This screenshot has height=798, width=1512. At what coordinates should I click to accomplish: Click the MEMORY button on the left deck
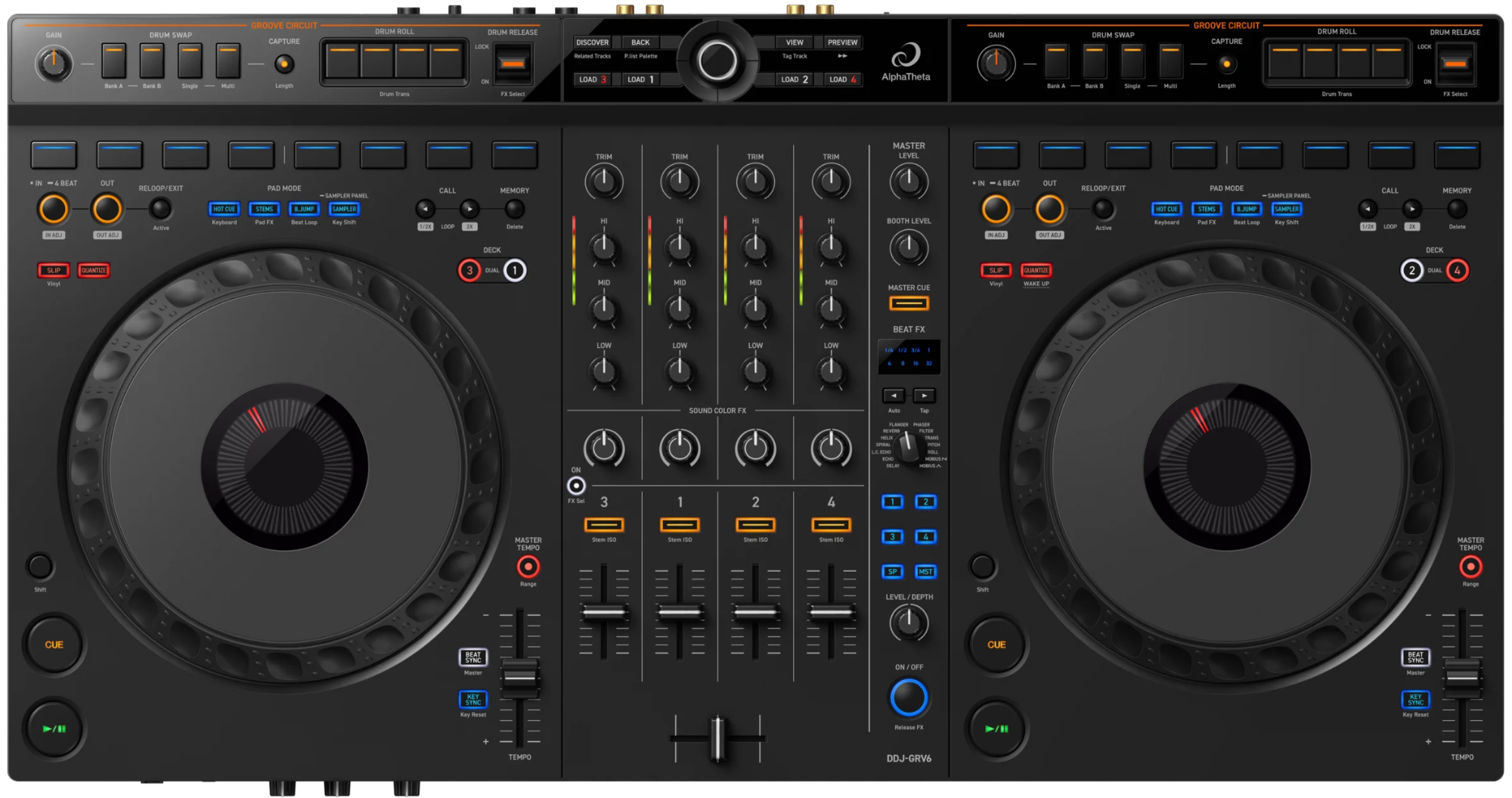tap(514, 209)
